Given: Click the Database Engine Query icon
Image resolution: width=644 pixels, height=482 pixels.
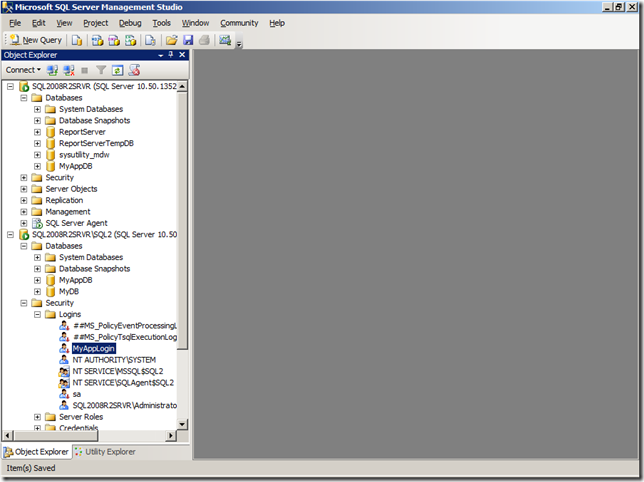Looking at the screenshot, I should tap(77, 40).
